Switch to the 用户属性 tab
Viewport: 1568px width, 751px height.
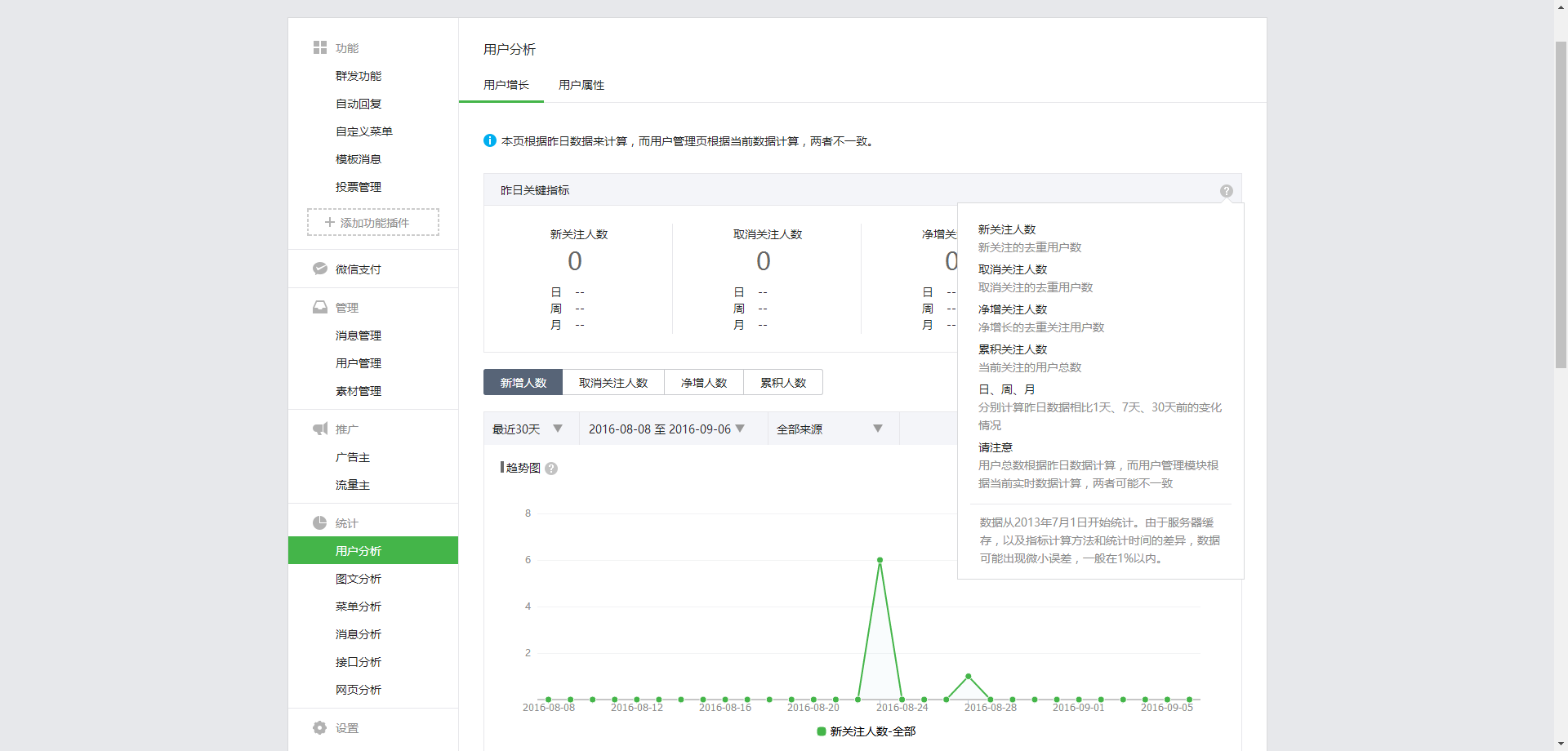(x=581, y=85)
